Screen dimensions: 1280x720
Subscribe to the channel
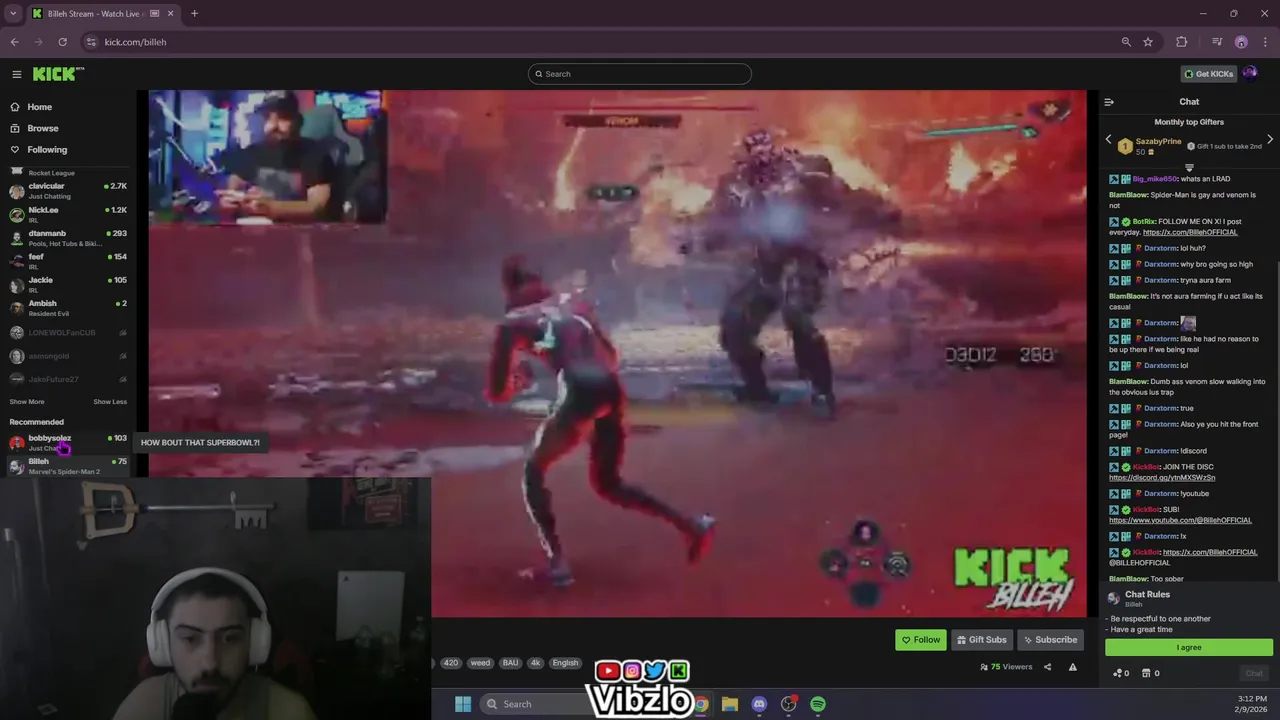coord(1050,640)
